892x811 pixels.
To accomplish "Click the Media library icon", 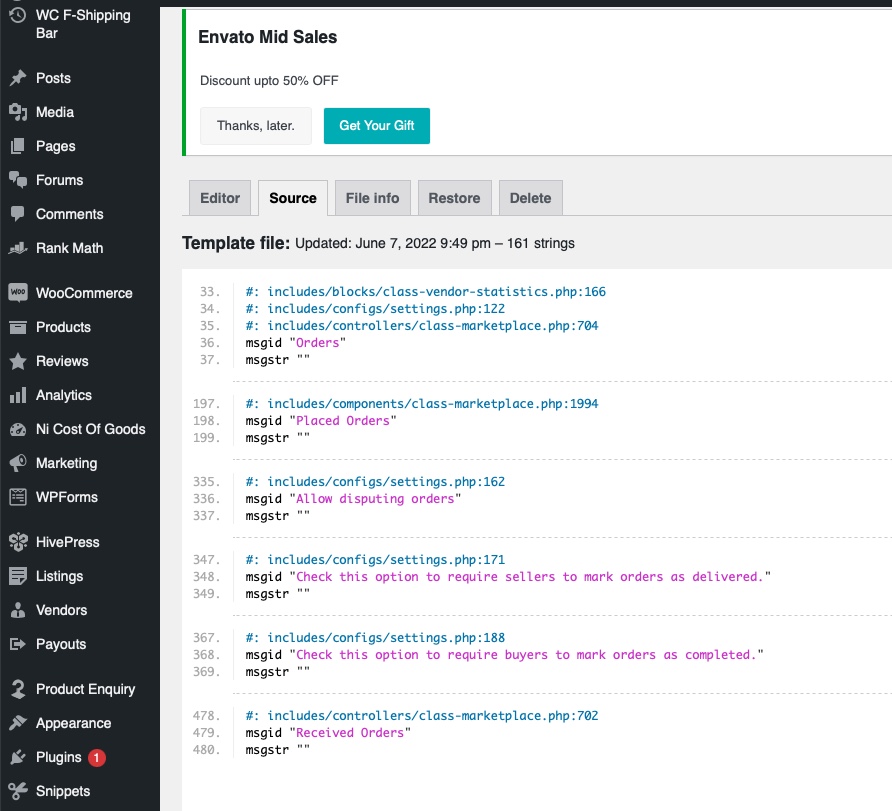I will point(18,112).
